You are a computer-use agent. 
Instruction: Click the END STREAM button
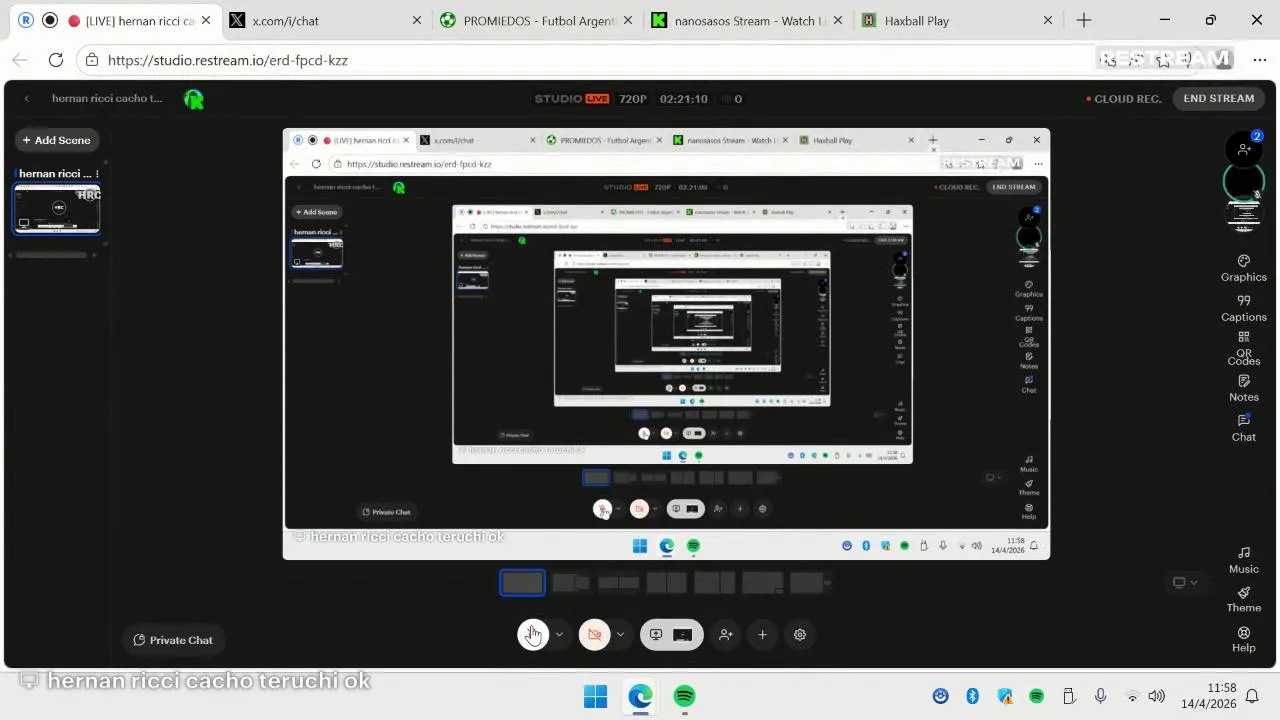pos(1218,99)
